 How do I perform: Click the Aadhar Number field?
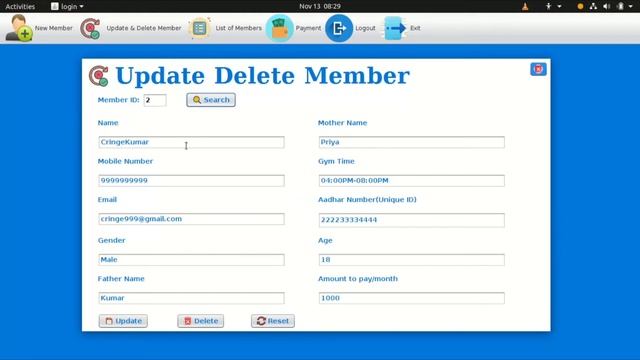[x=411, y=220]
